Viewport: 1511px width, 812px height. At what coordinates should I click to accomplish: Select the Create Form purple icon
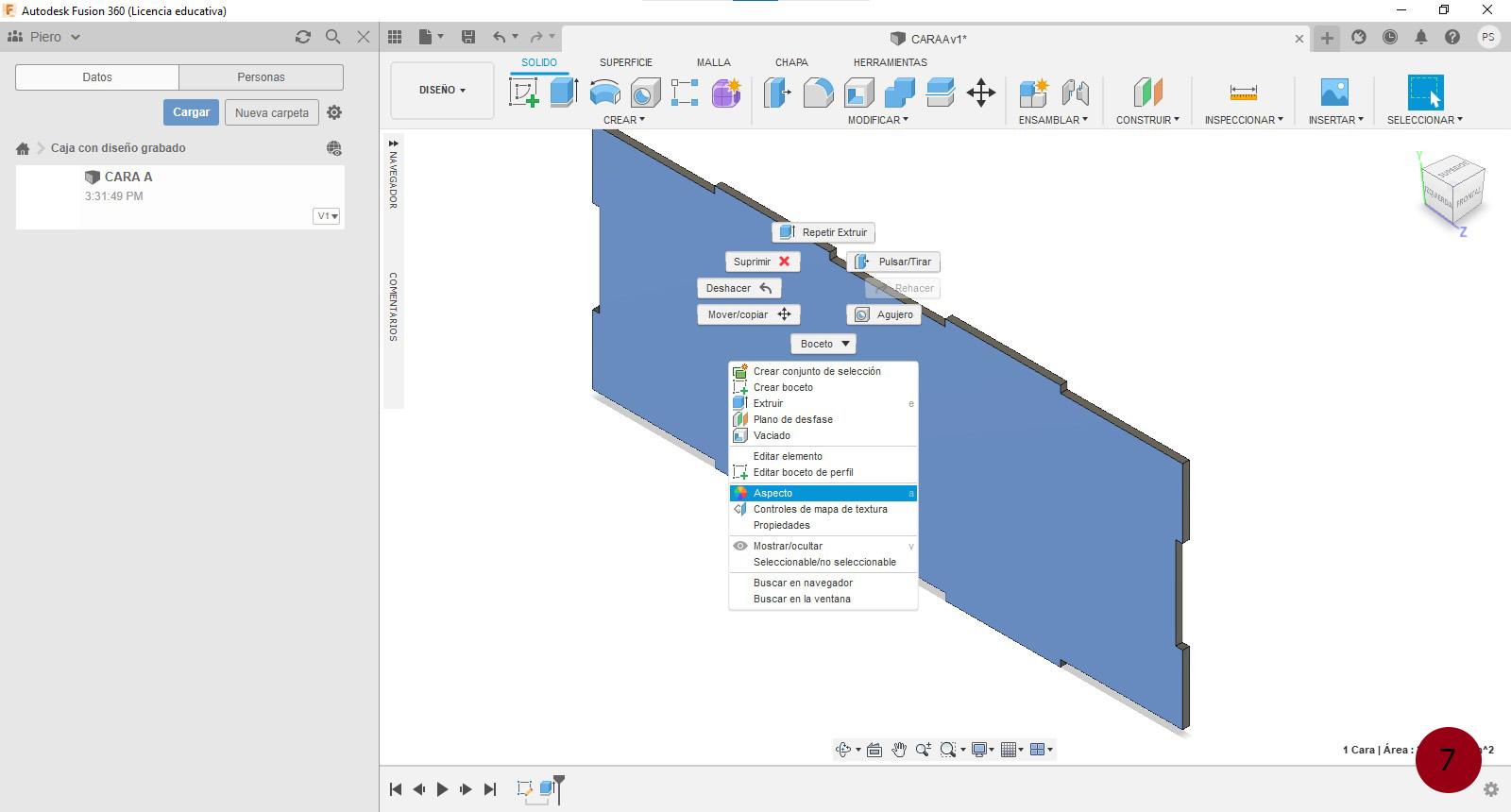726,93
